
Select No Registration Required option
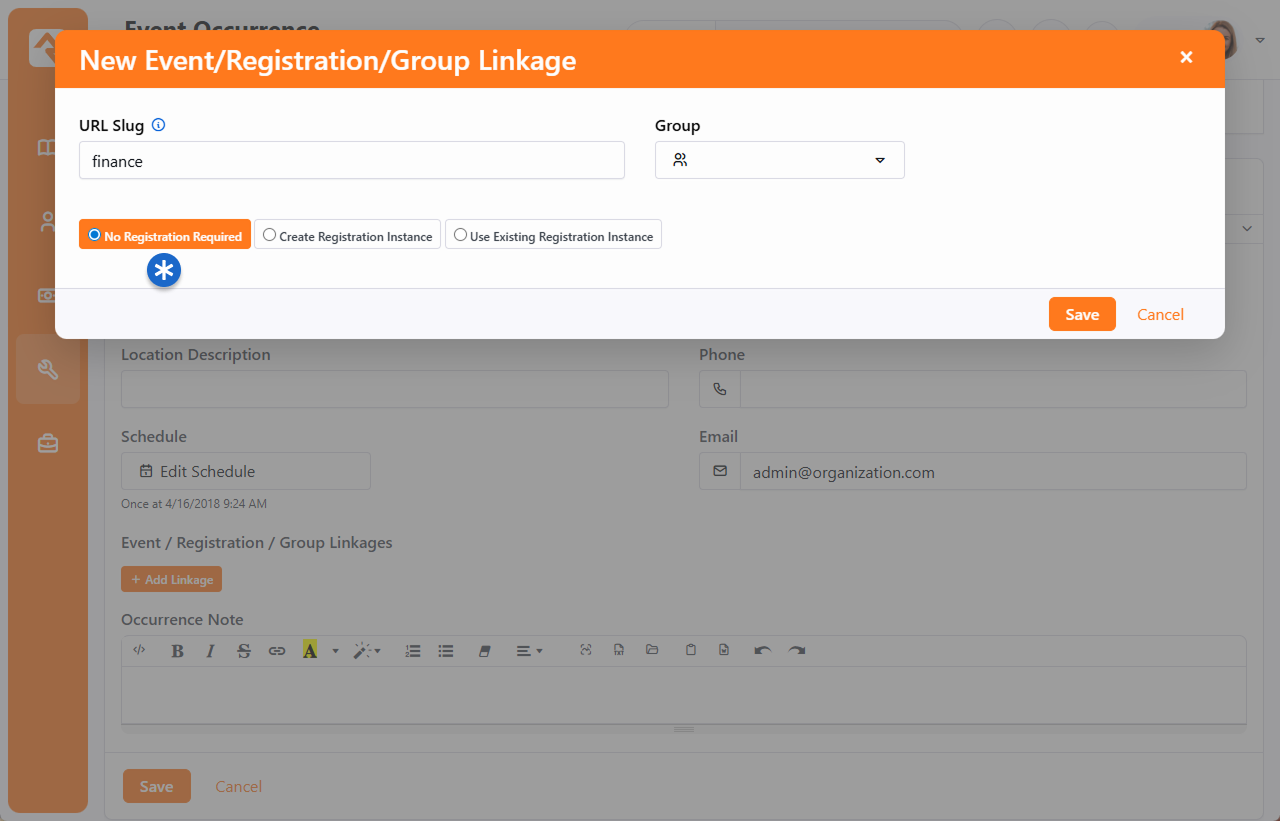[x=165, y=235]
